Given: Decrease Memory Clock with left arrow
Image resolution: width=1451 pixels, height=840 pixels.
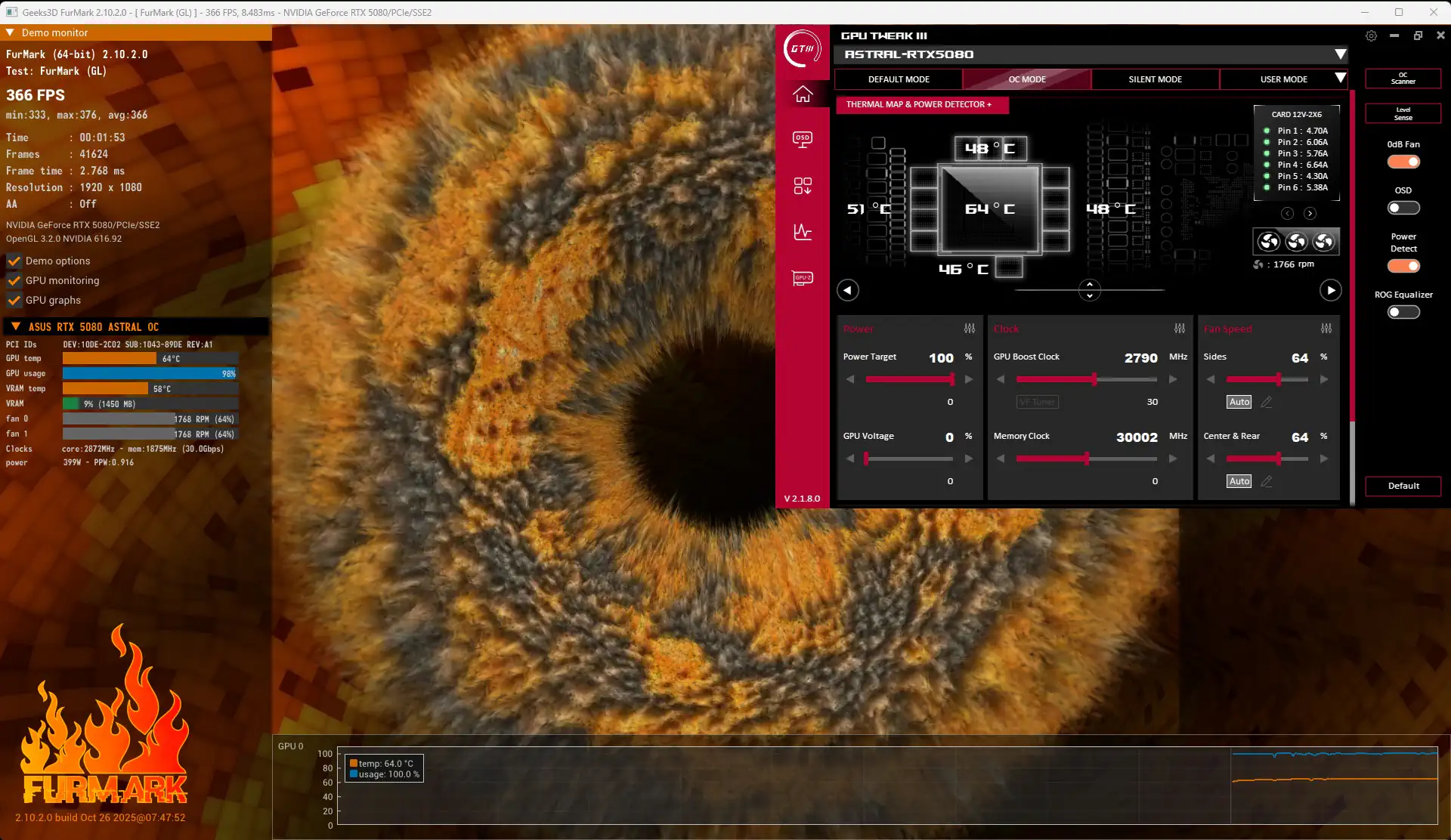Looking at the screenshot, I should point(1001,459).
